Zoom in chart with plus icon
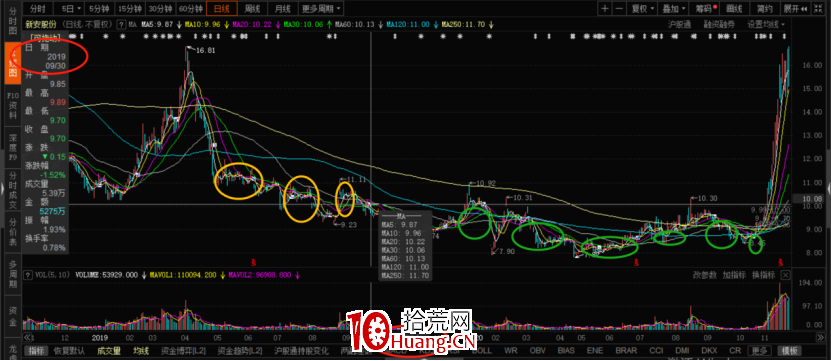The height and width of the screenshot is (361, 831). [x=605, y=8]
